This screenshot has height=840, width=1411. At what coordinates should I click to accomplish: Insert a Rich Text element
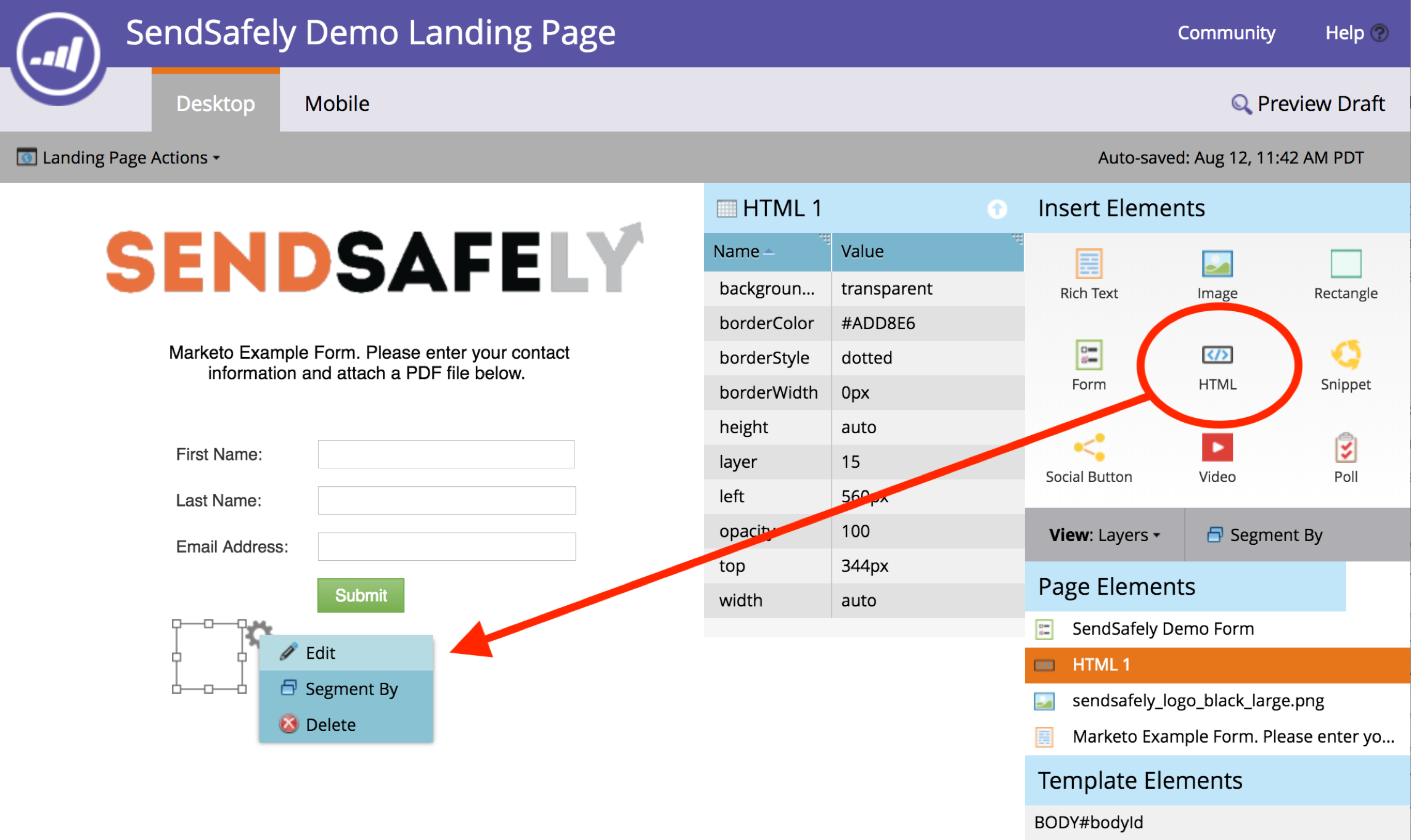click(x=1089, y=275)
